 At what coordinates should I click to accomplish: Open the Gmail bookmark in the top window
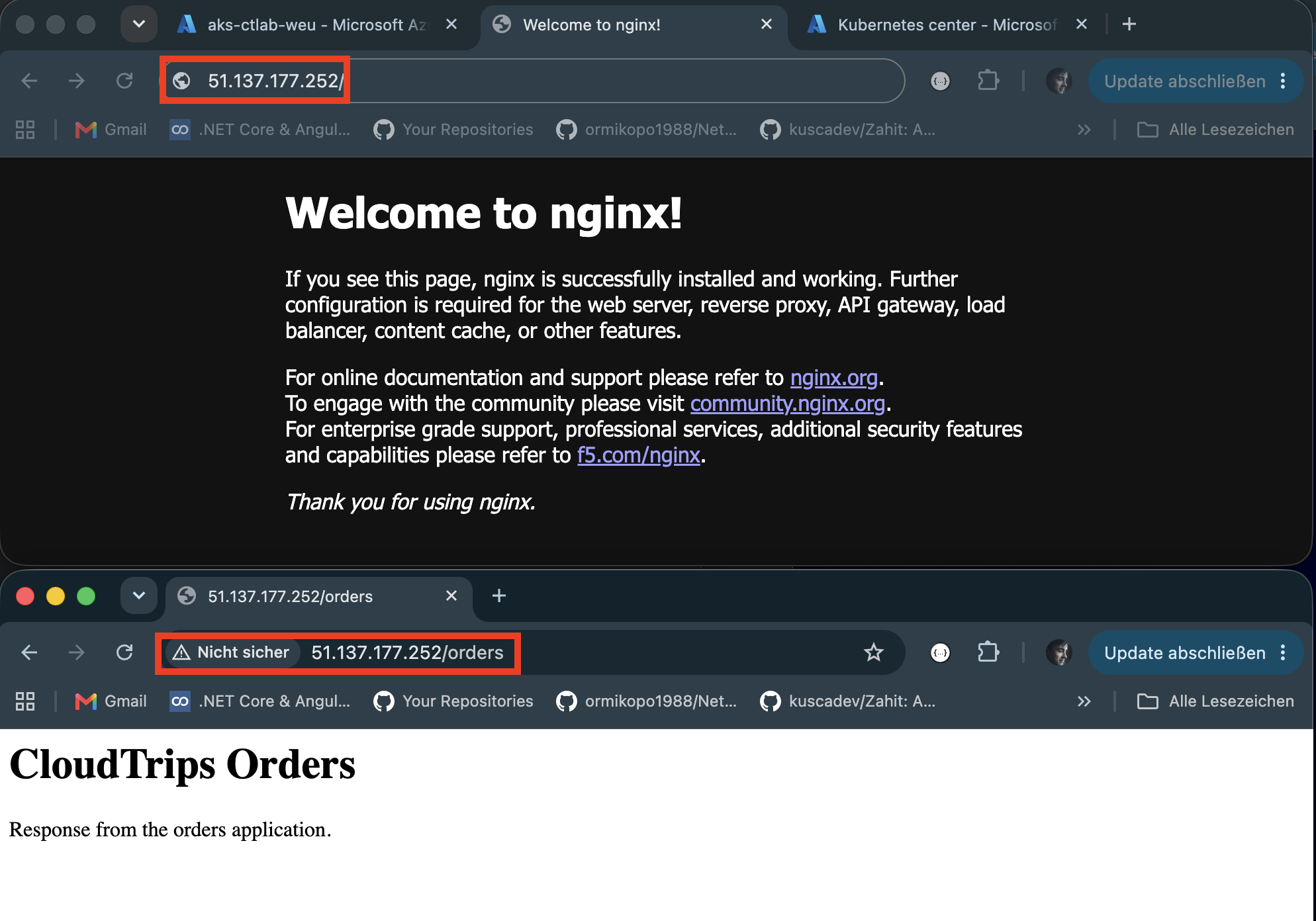[x=111, y=130]
